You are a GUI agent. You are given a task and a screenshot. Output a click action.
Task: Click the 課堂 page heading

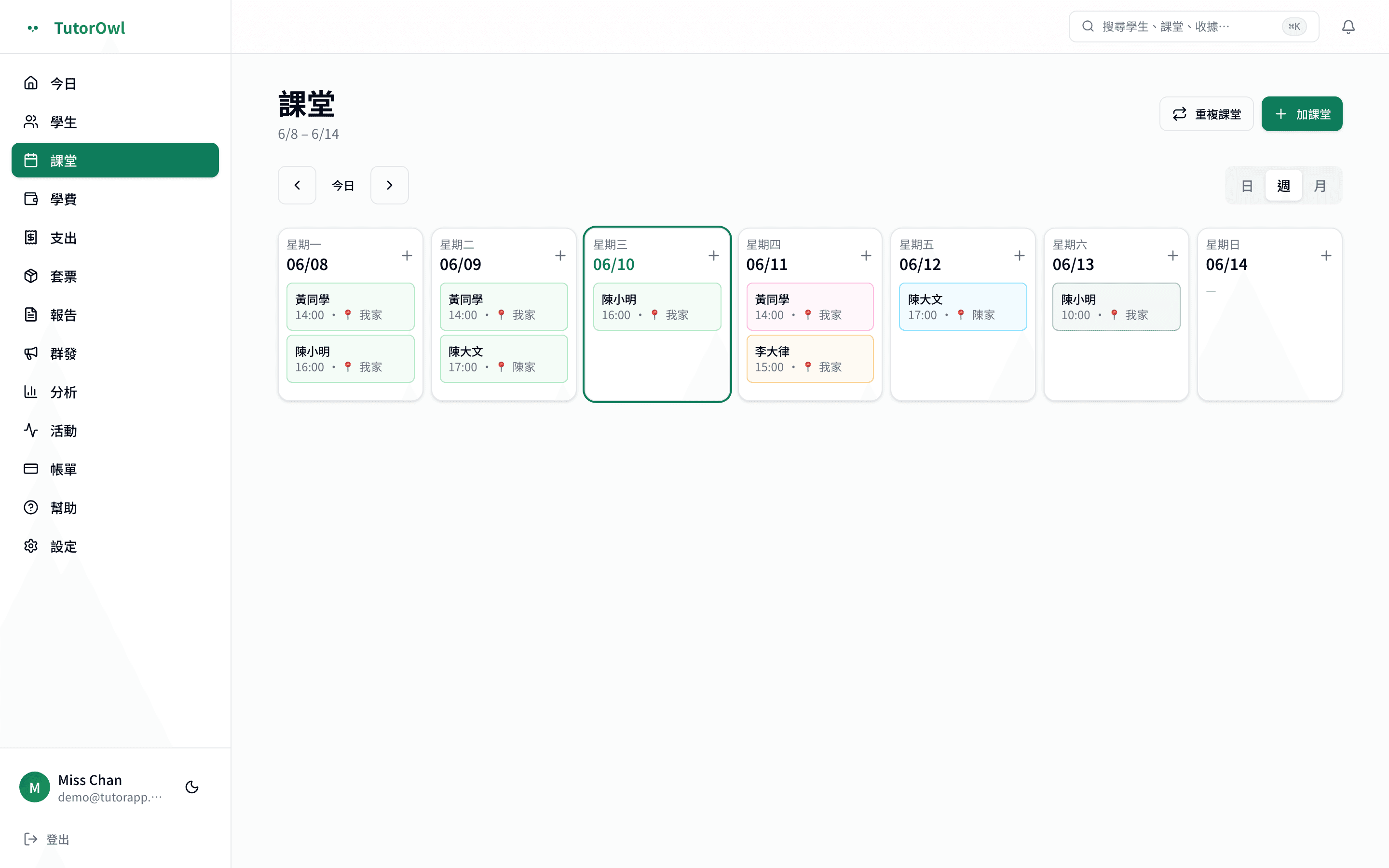point(307,104)
